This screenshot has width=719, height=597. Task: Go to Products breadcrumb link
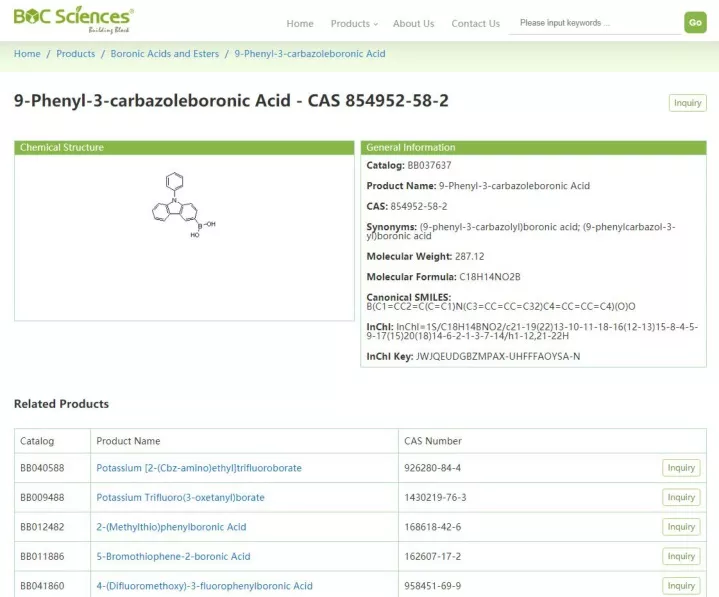[x=76, y=54]
